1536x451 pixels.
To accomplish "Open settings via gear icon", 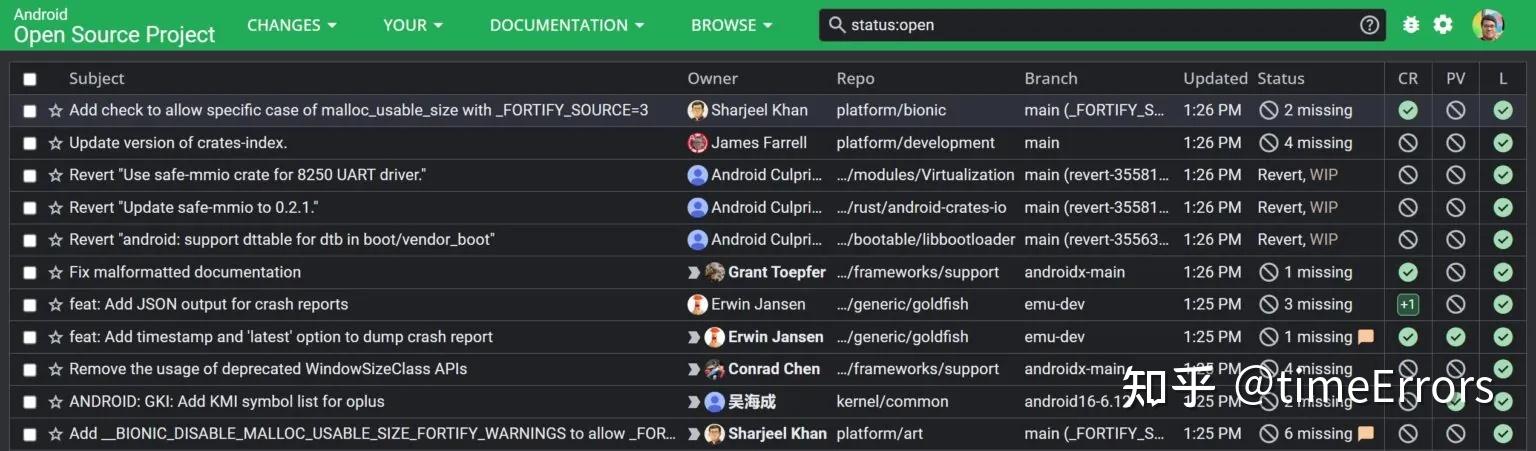I will (x=1443, y=25).
